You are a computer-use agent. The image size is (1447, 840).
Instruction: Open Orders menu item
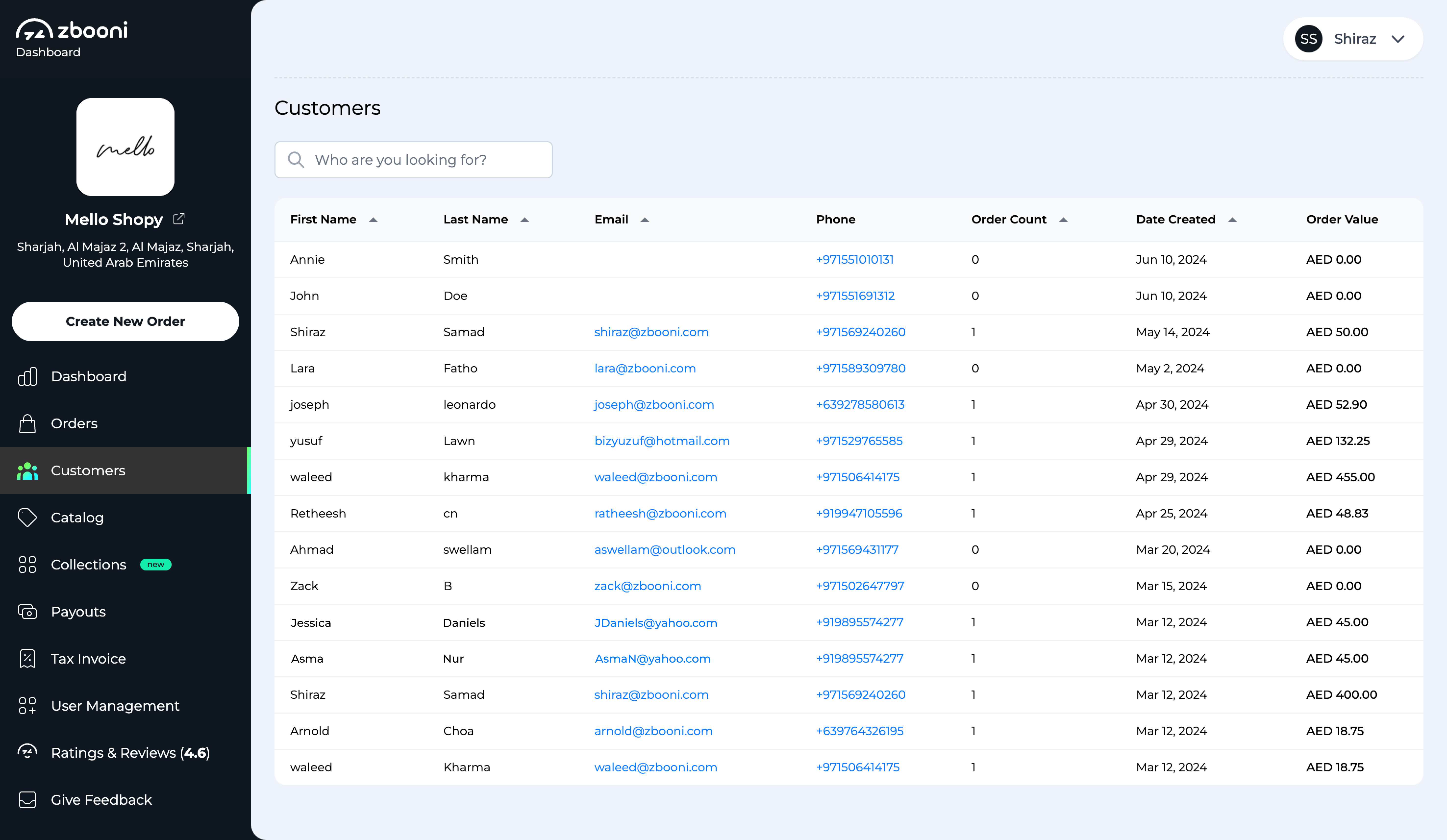[125, 423]
